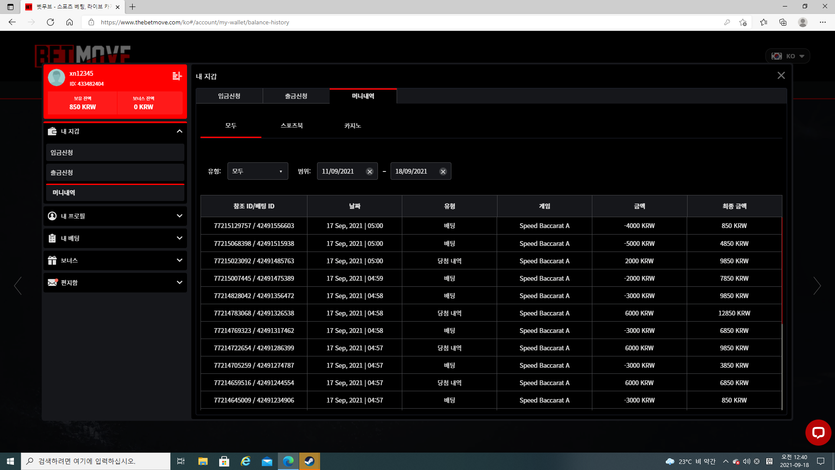This screenshot has width=835, height=470.
Task: Launch Steam from the taskbar
Action: point(309,461)
